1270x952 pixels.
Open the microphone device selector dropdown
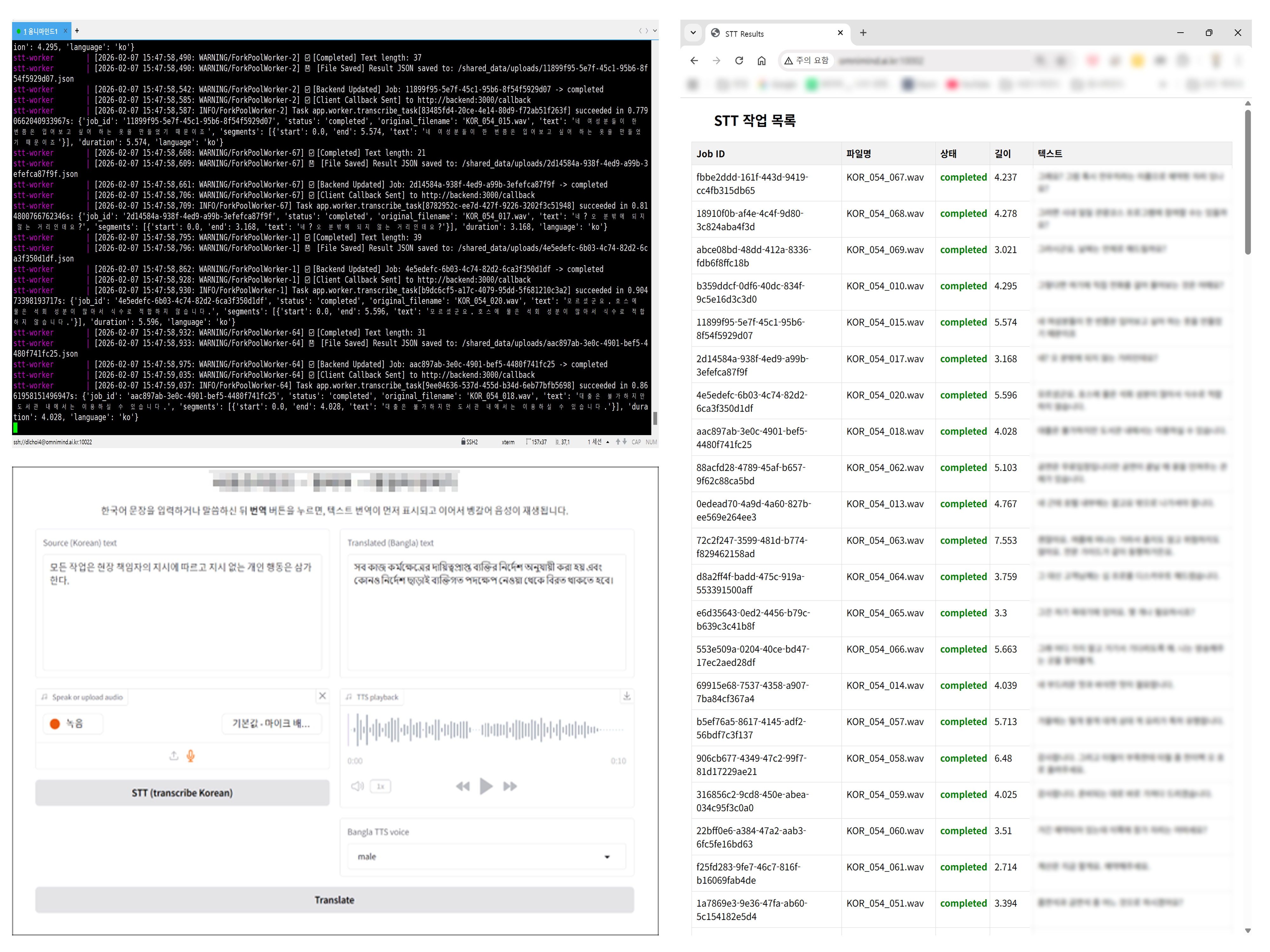271,724
